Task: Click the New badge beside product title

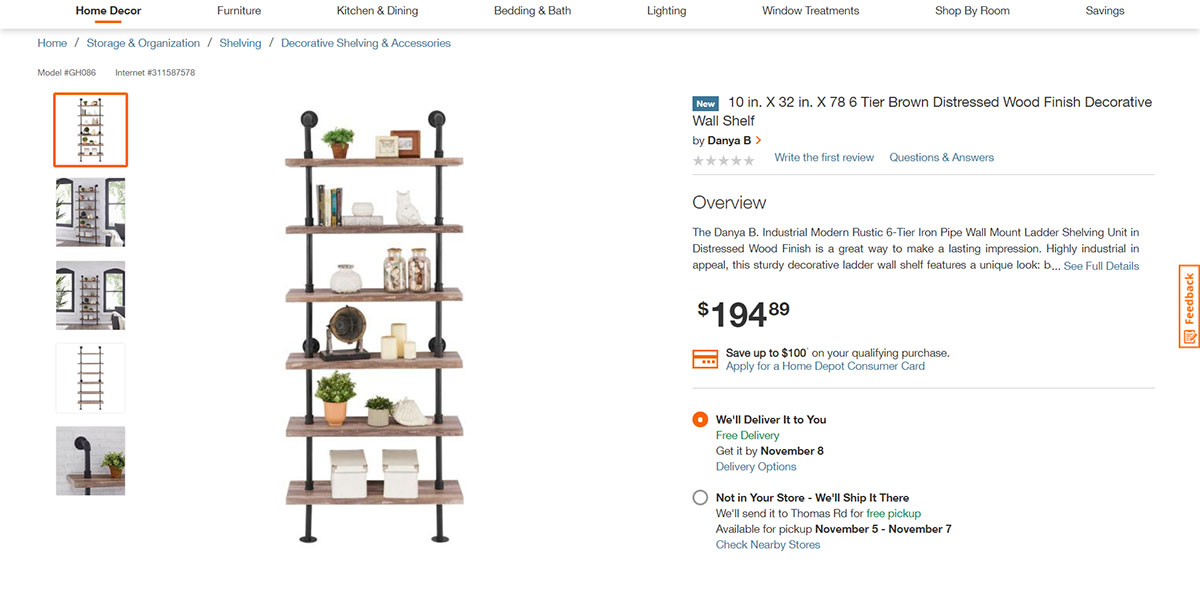Action: (706, 103)
